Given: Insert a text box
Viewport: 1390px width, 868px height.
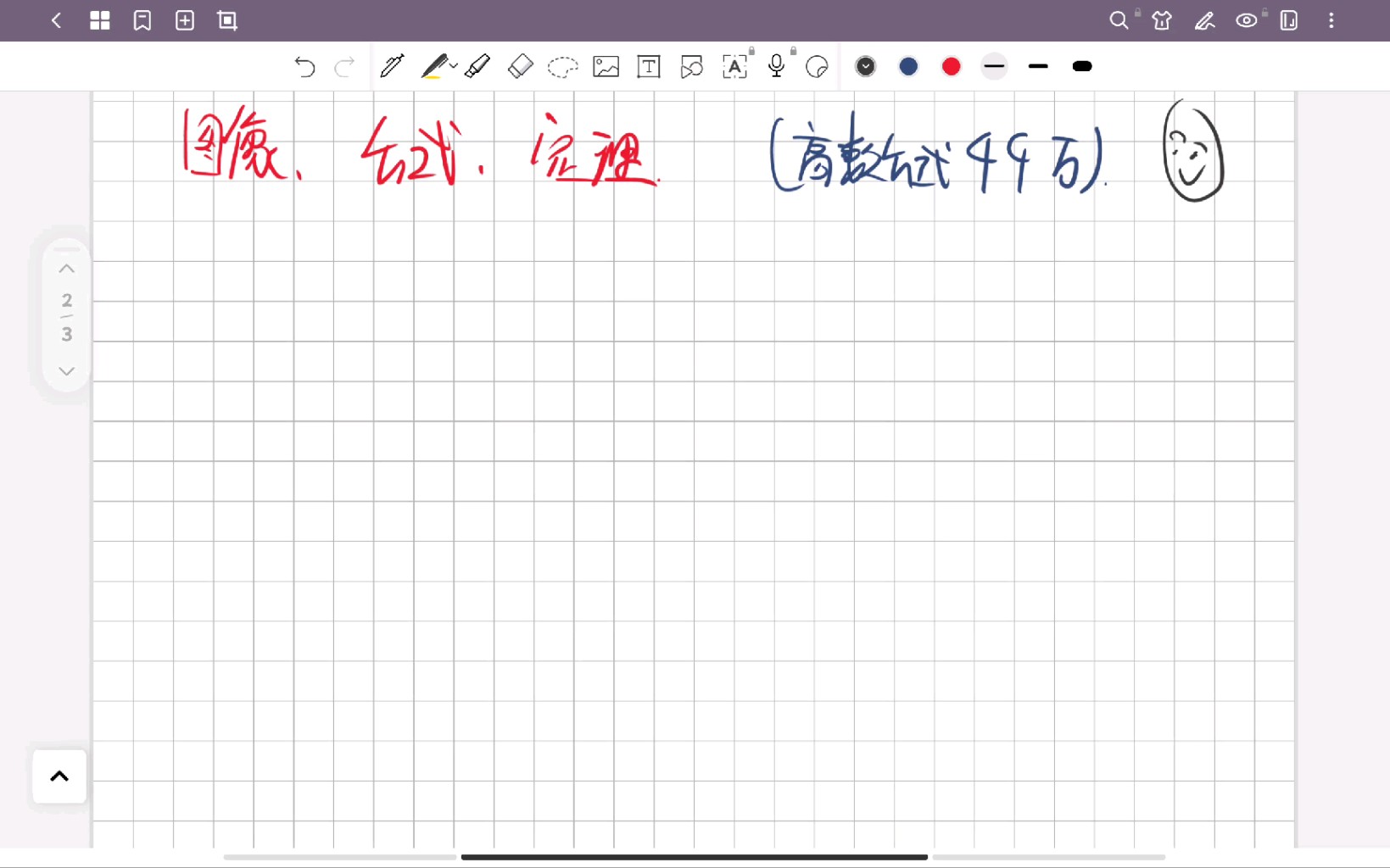Looking at the screenshot, I should click(x=649, y=66).
